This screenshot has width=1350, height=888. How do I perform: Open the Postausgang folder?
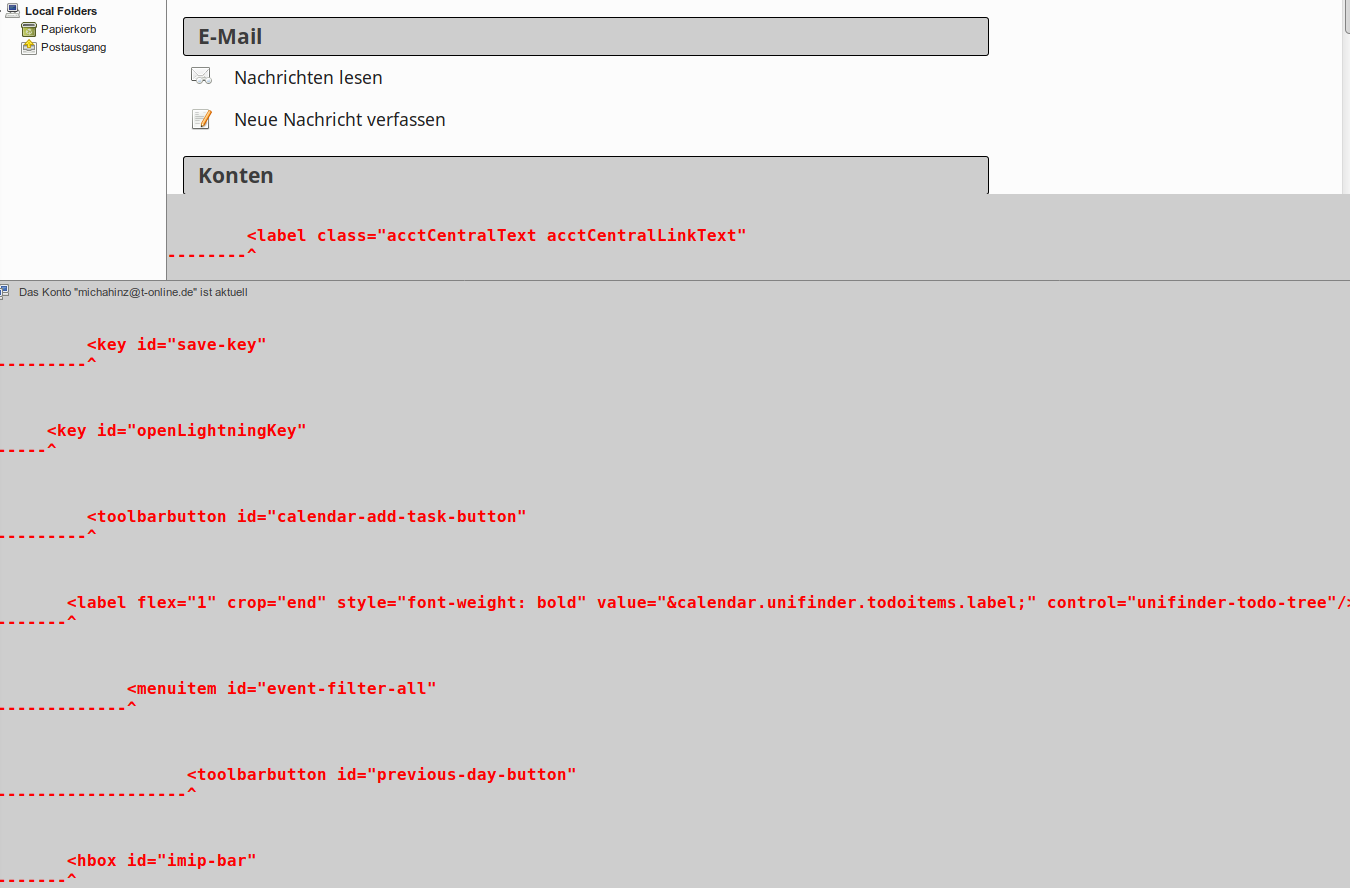tap(73, 47)
